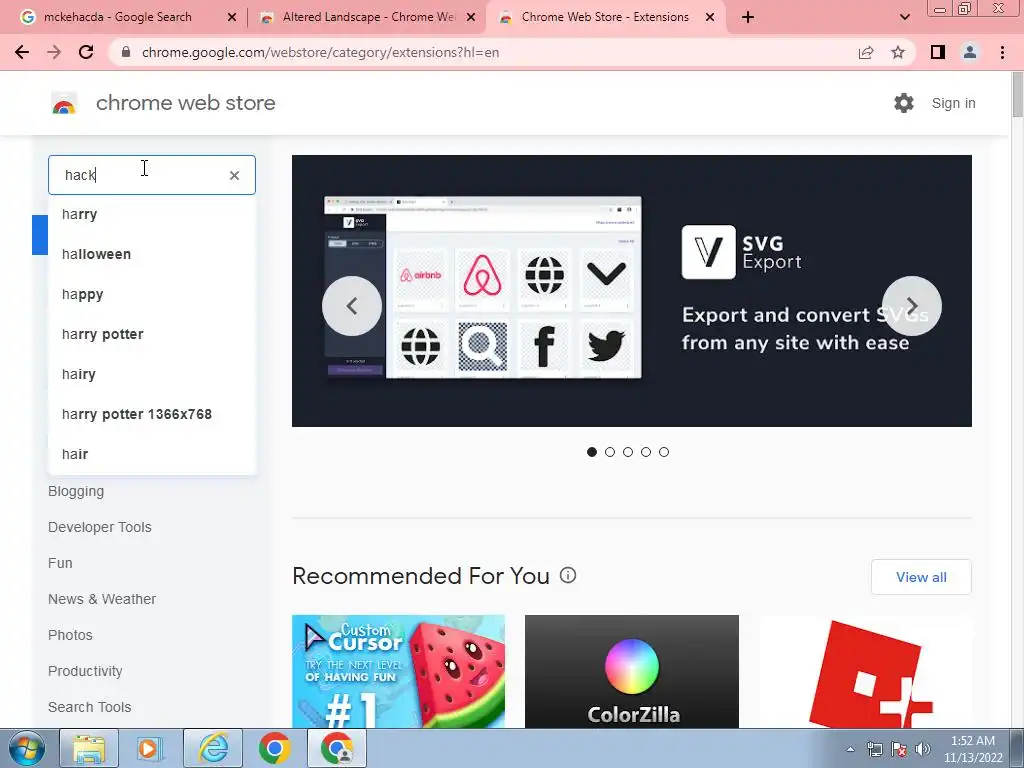Click Sign in
The height and width of the screenshot is (768, 1024).
coord(953,103)
